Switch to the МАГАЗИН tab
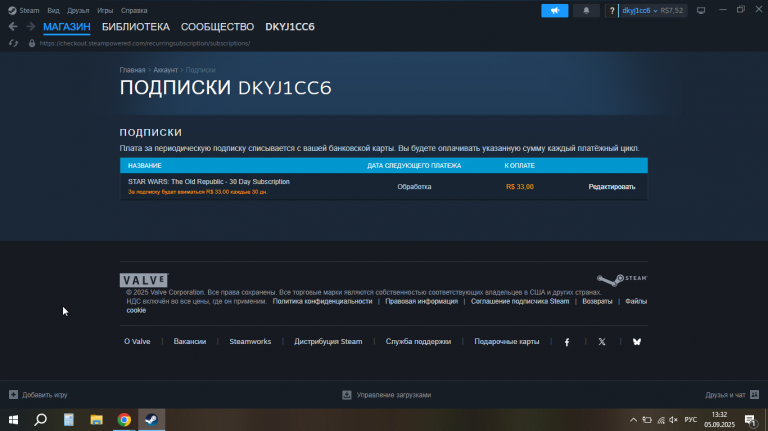 coord(67,27)
